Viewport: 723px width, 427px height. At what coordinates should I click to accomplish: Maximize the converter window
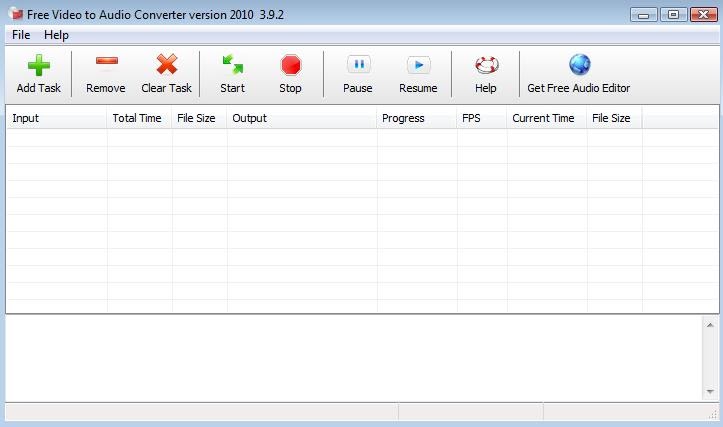click(673, 15)
